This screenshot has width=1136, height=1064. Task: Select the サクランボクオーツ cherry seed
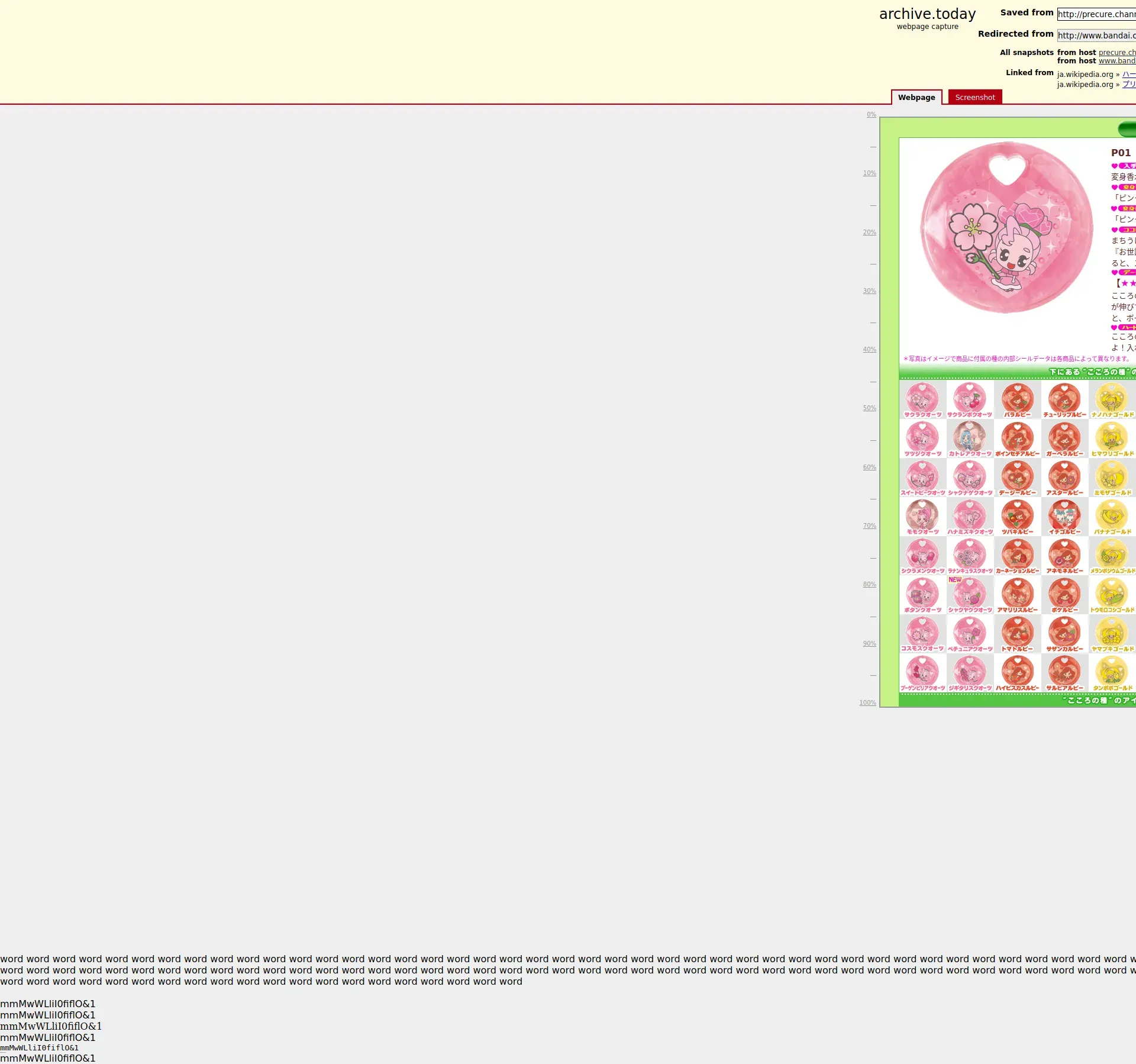point(969,398)
